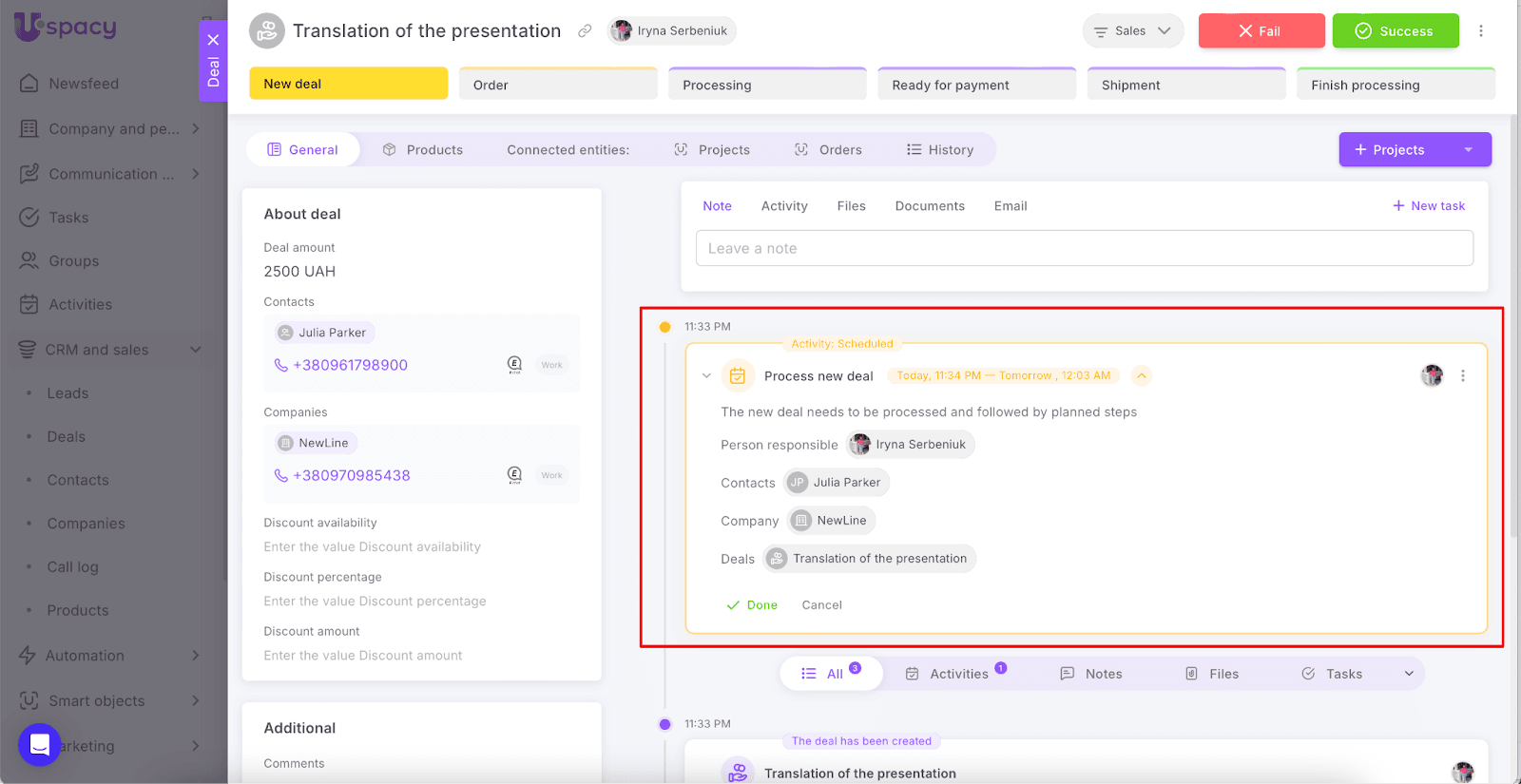
Task: Click the calendar icon beside Process new deal
Action: click(737, 376)
